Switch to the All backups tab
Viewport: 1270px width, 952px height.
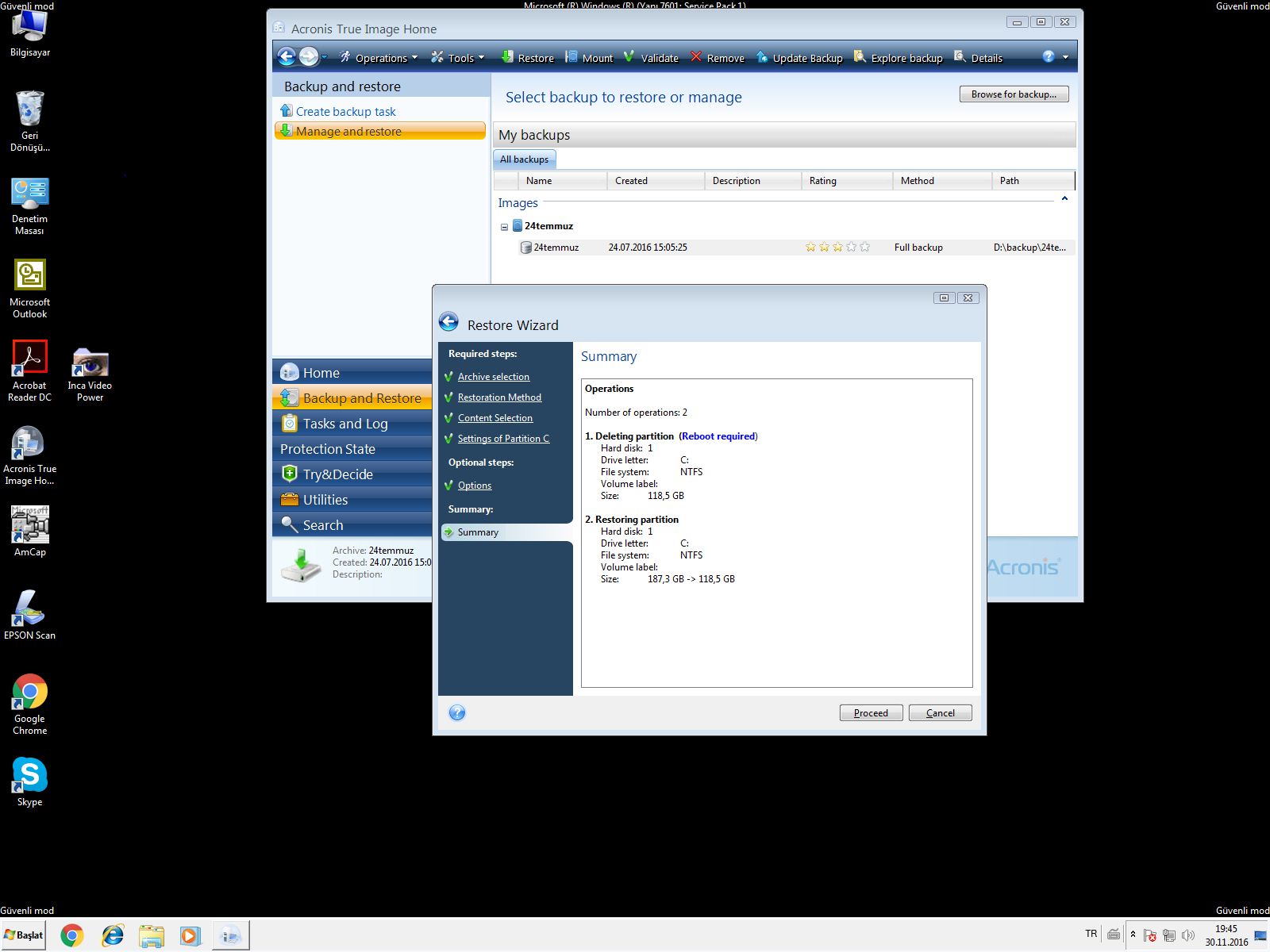(x=524, y=159)
